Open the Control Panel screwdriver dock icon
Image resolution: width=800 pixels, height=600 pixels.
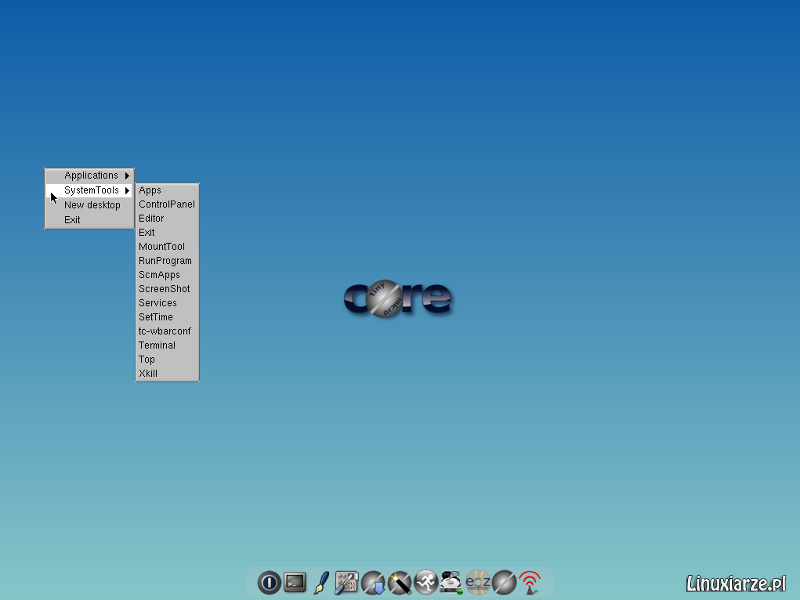347,582
